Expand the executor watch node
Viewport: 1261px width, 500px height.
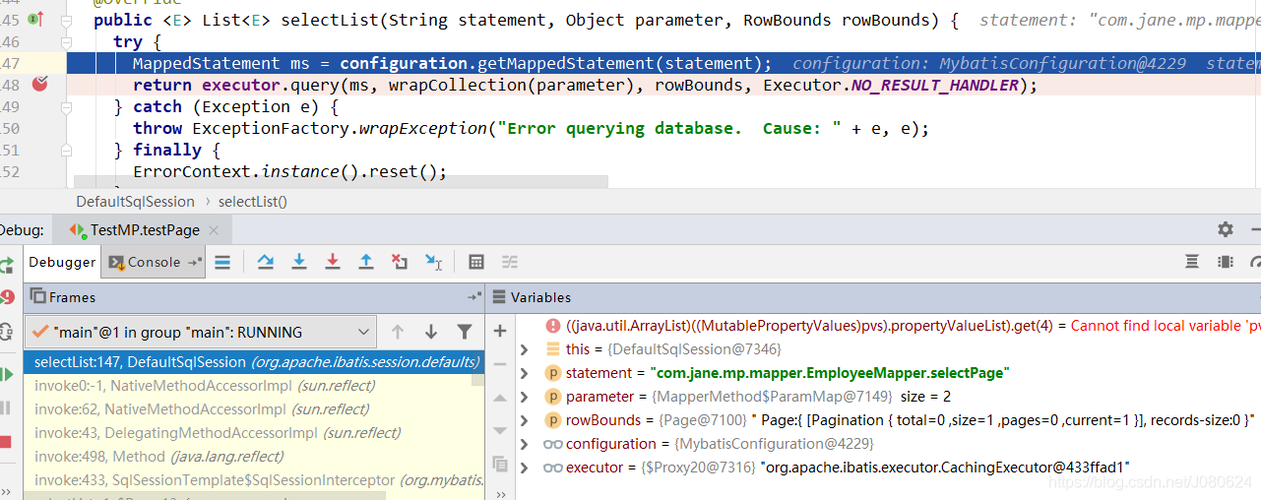[524, 467]
